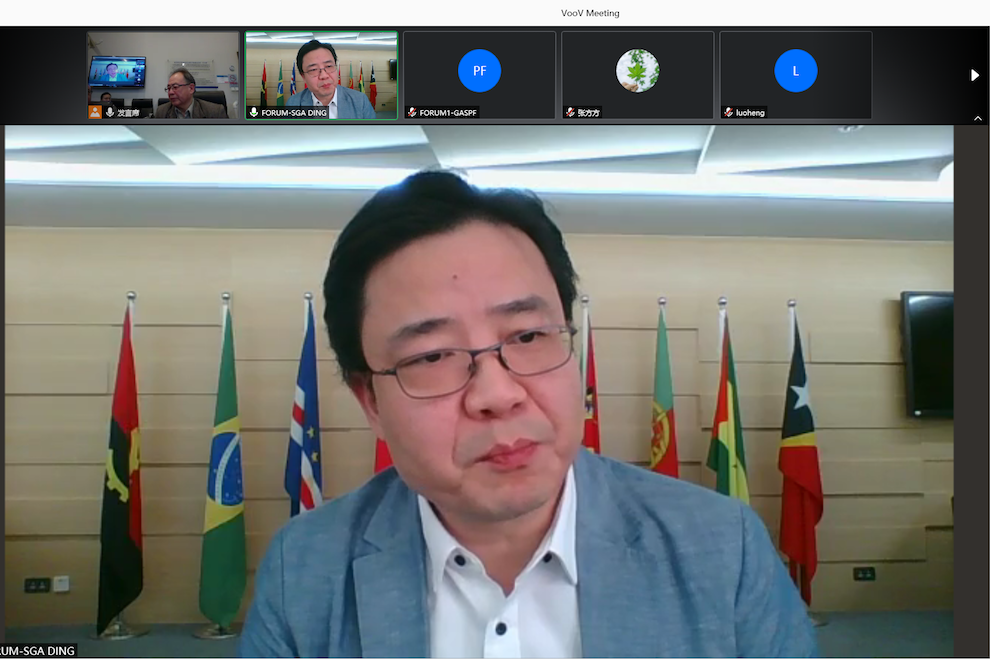The width and height of the screenshot is (990, 659).
Task: Click the 张方方 name label
Action: tap(590, 113)
